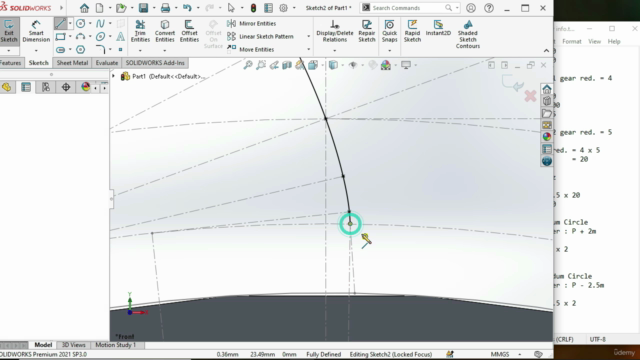Select the sketch Text tool

[120, 37]
